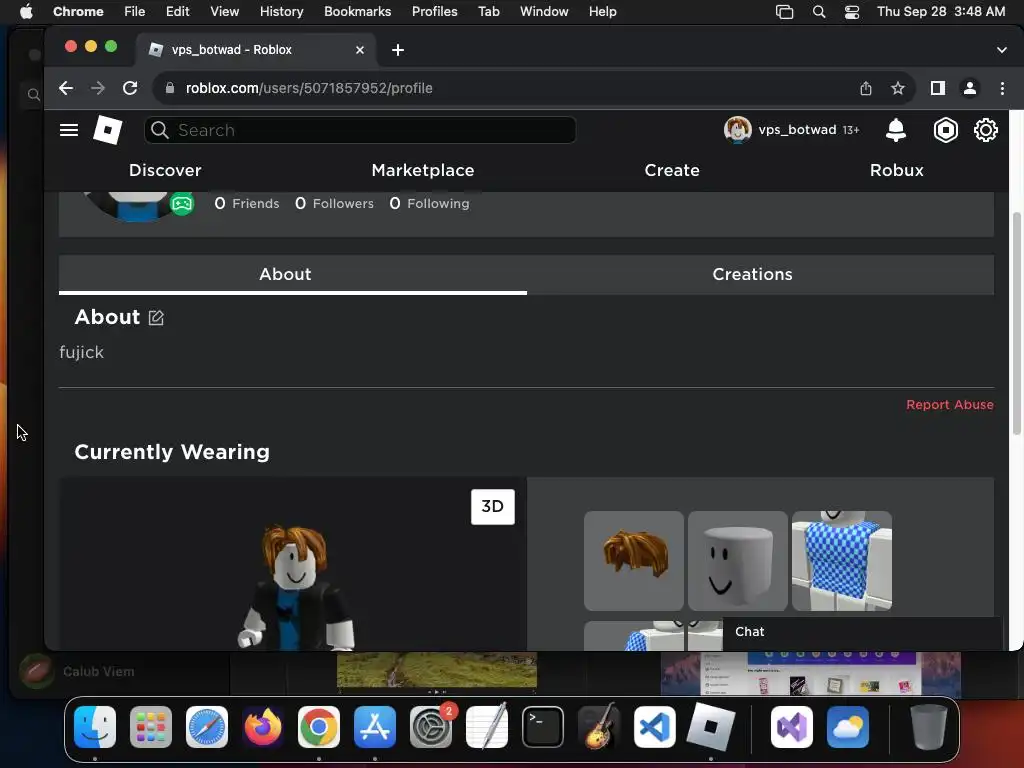This screenshot has height=768, width=1024.
Task: Open the notifications bell
Action: click(x=895, y=130)
